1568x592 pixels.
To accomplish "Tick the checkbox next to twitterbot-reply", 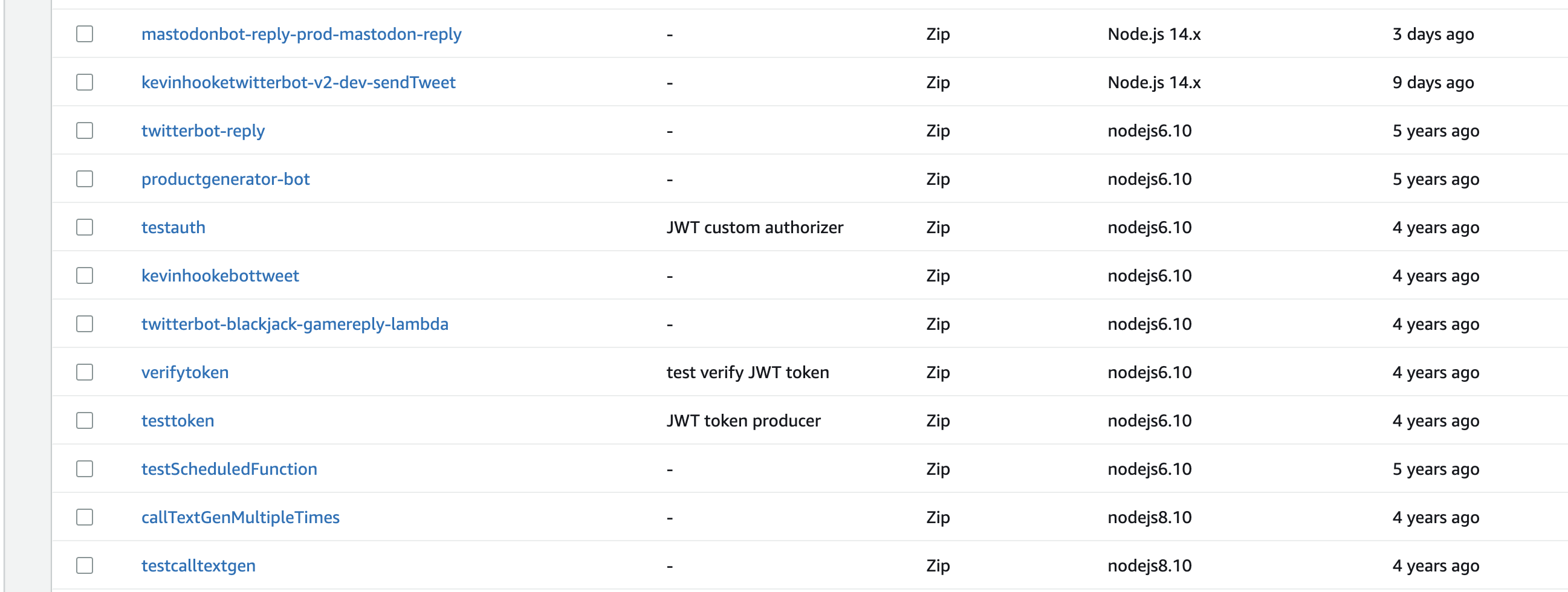I will point(85,130).
